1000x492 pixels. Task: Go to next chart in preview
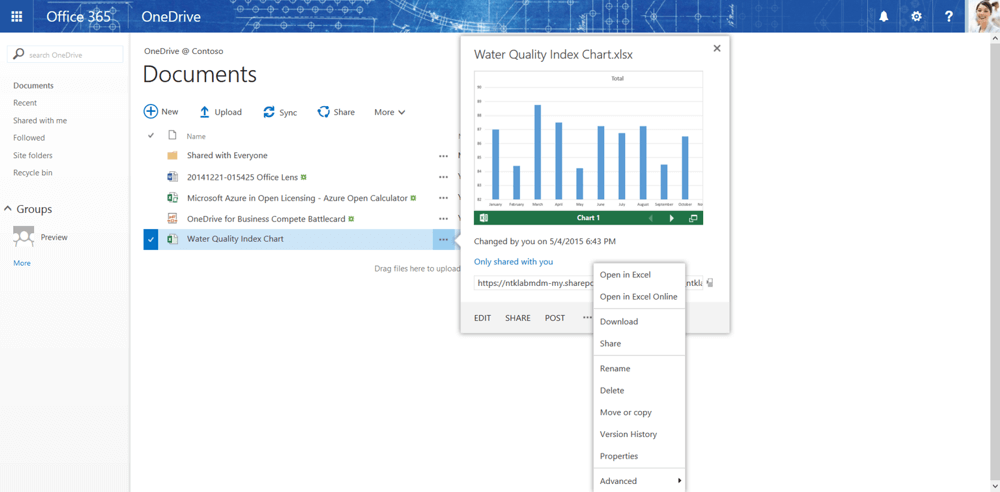[671, 218]
